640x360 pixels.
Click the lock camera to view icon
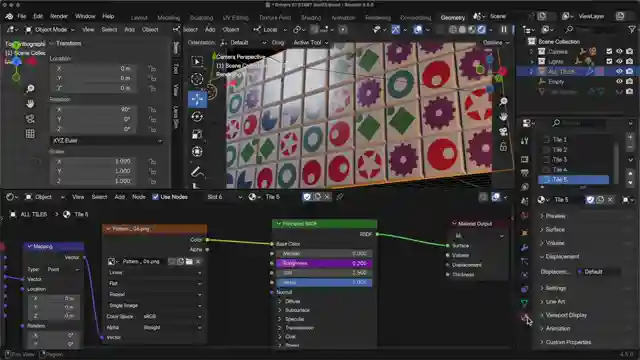503,146
